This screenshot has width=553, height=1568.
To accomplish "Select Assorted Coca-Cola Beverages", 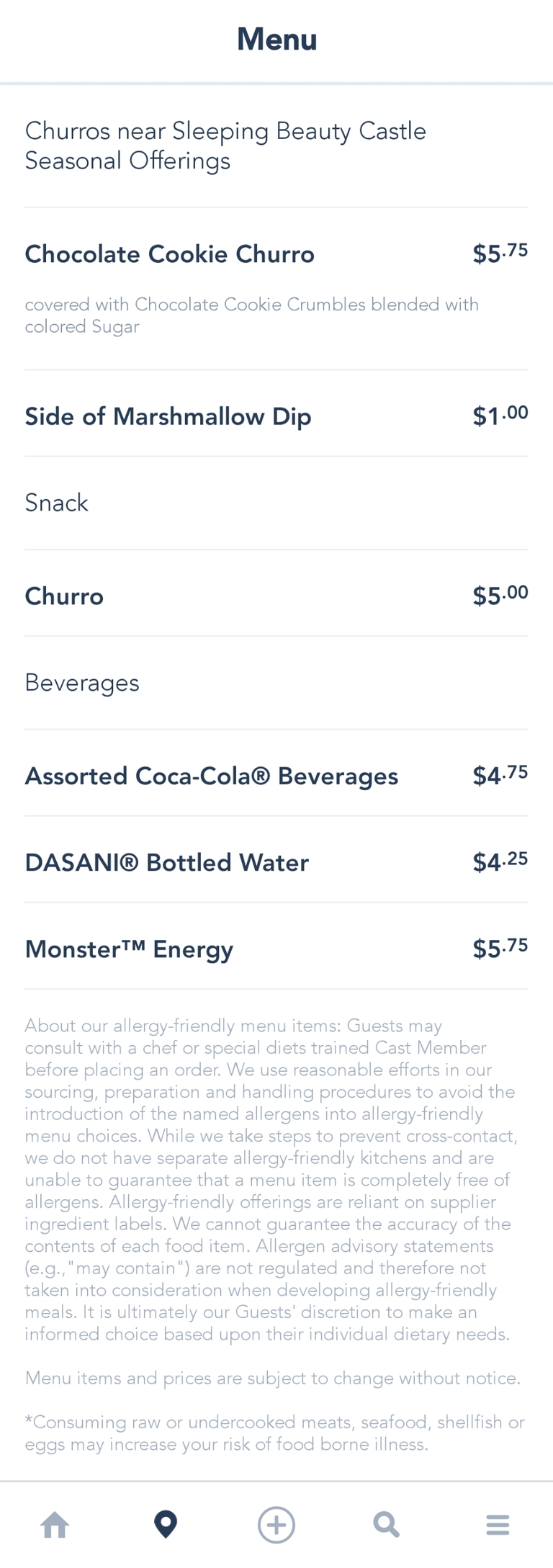I will click(x=211, y=776).
